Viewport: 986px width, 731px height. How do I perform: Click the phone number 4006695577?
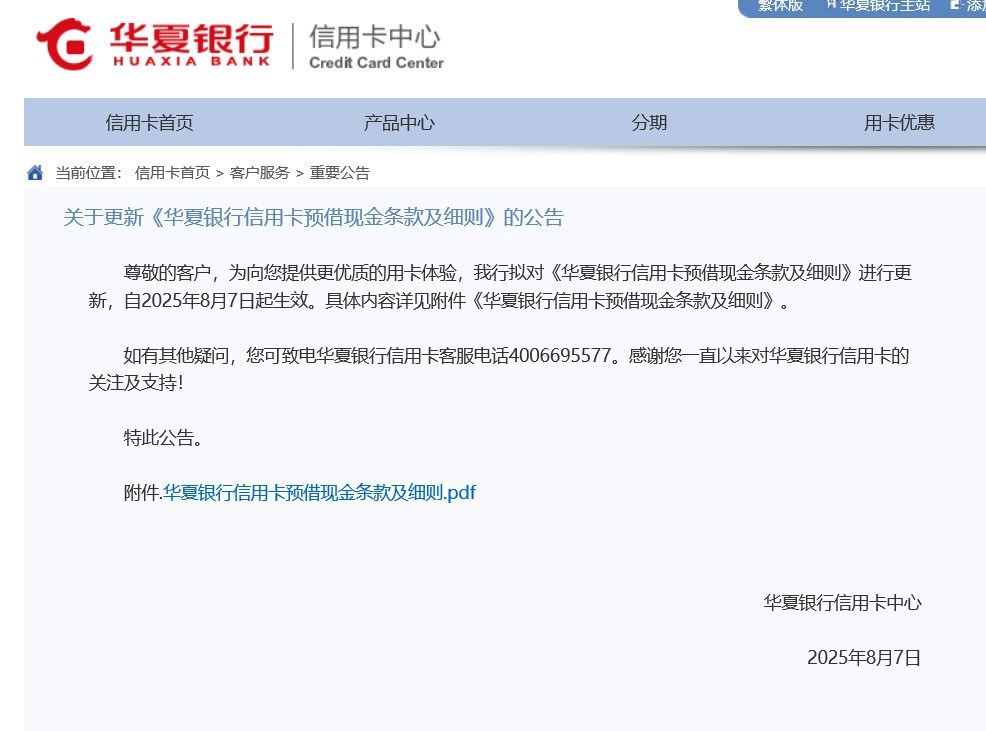(560, 355)
